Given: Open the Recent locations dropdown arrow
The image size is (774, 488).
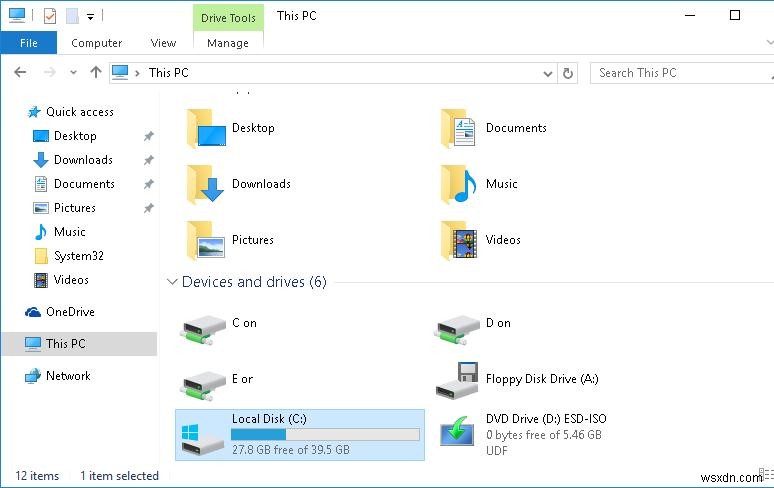Looking at the screenshot, I should [x=73, y=73].
